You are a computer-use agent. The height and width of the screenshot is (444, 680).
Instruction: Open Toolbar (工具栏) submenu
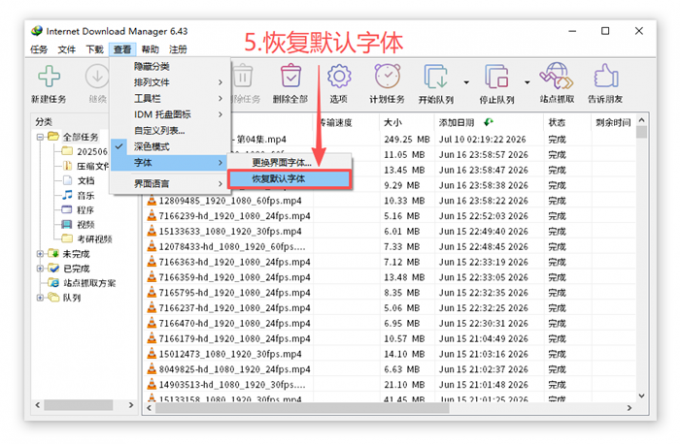[170, 98]
